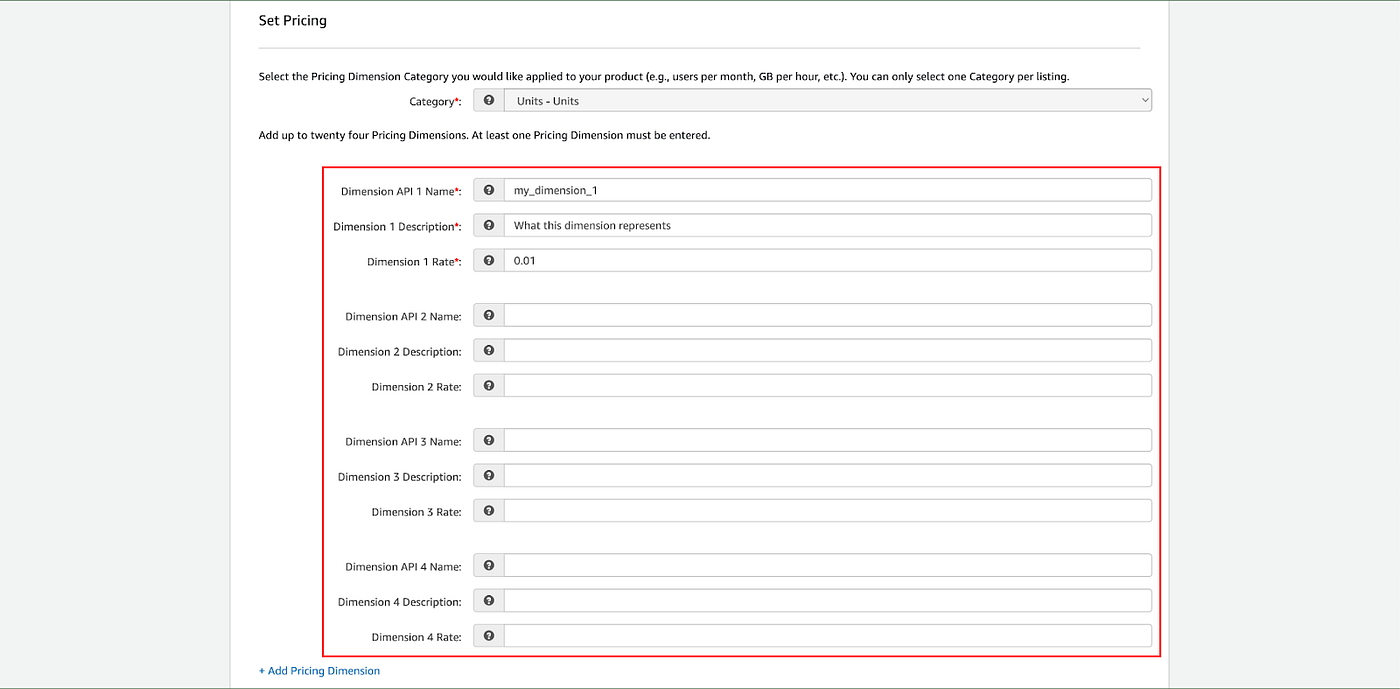Click help icon for Dimension 3 Rate
Viewport: 1400px width, 689px height.
[x=488, y=510]
